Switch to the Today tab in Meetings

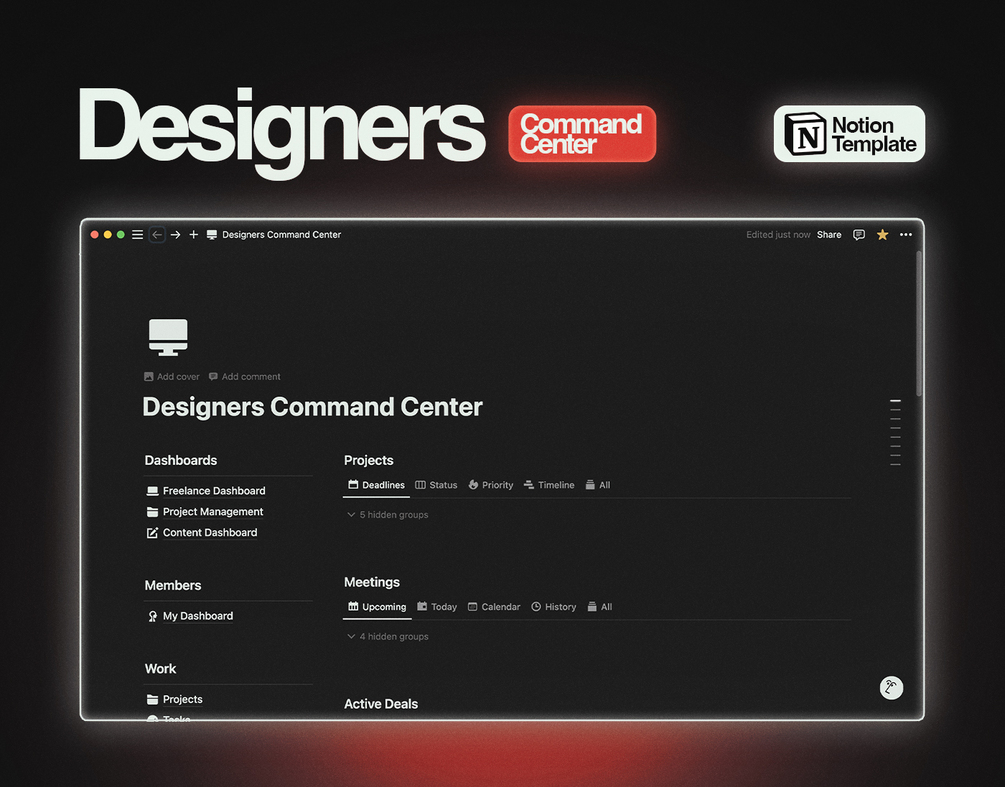[x=437, y=607]
